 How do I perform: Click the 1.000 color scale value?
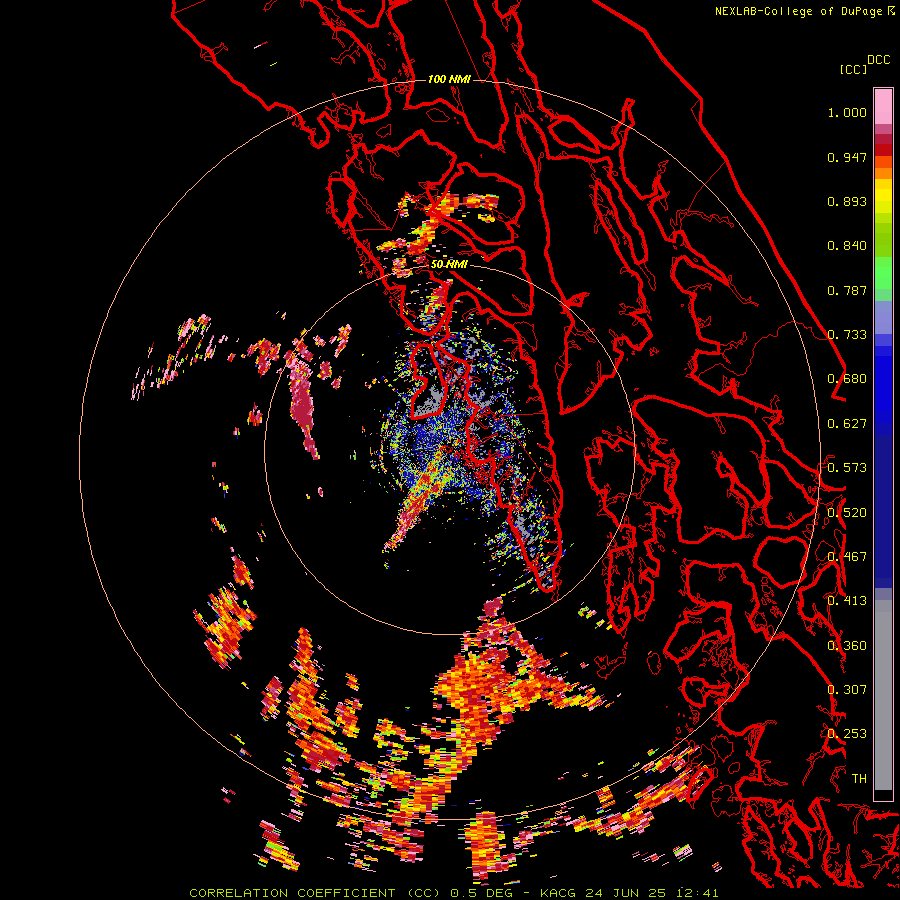(x=847, y=112)
